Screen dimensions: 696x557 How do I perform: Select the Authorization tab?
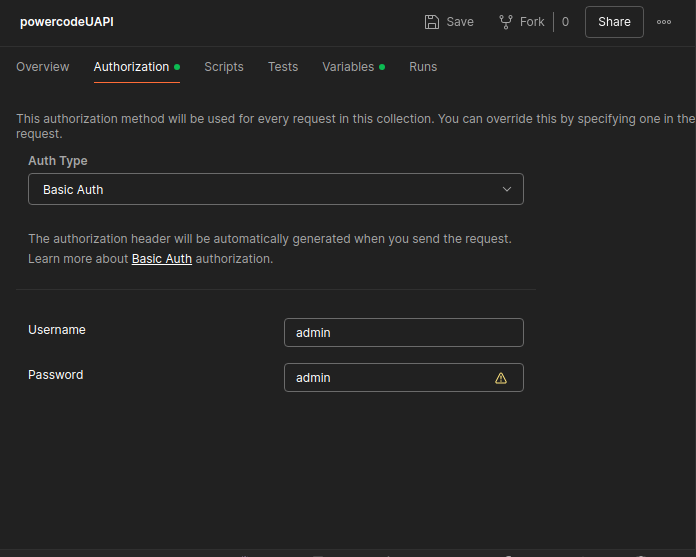pyautogui.click(x=131, y=67)
